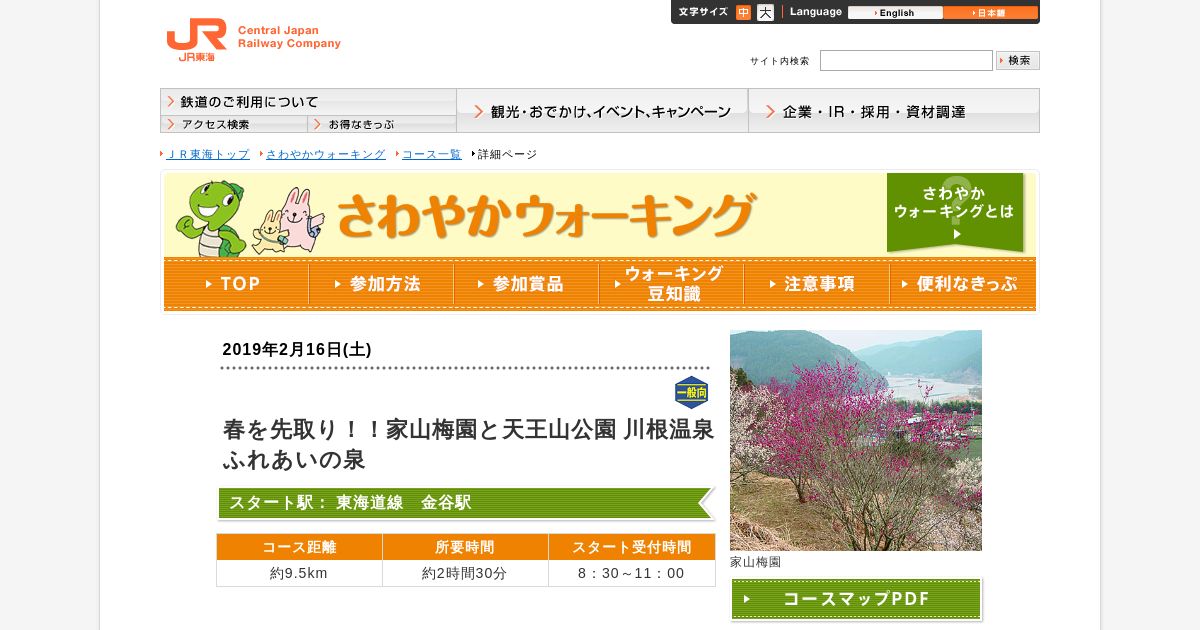Switch site language to English

coord(895,13)
